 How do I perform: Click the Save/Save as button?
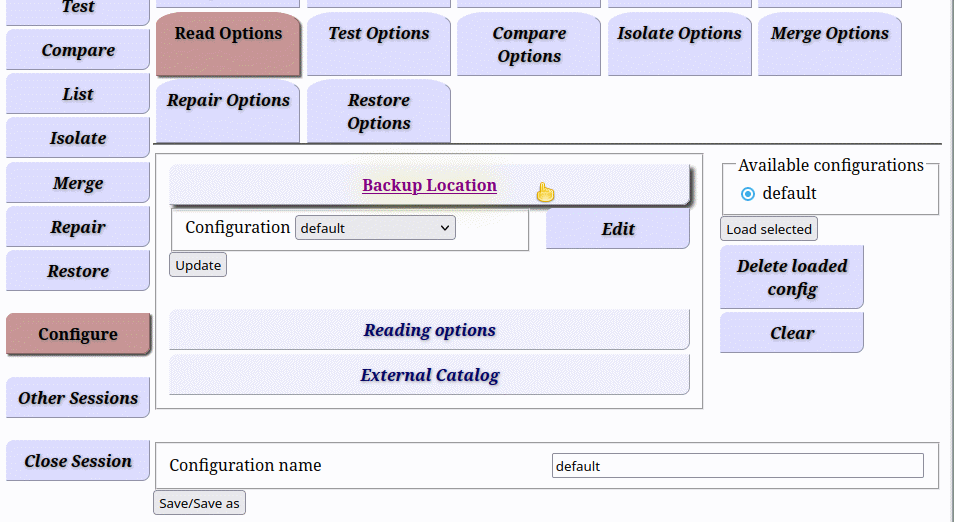(x=199, y=503)
